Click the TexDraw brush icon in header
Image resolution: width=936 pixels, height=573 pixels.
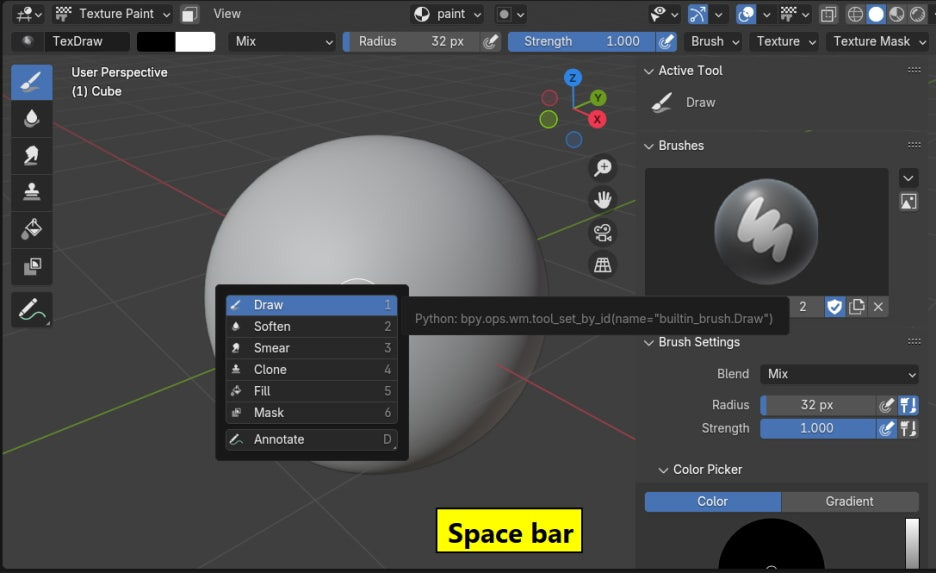point(27,41)
